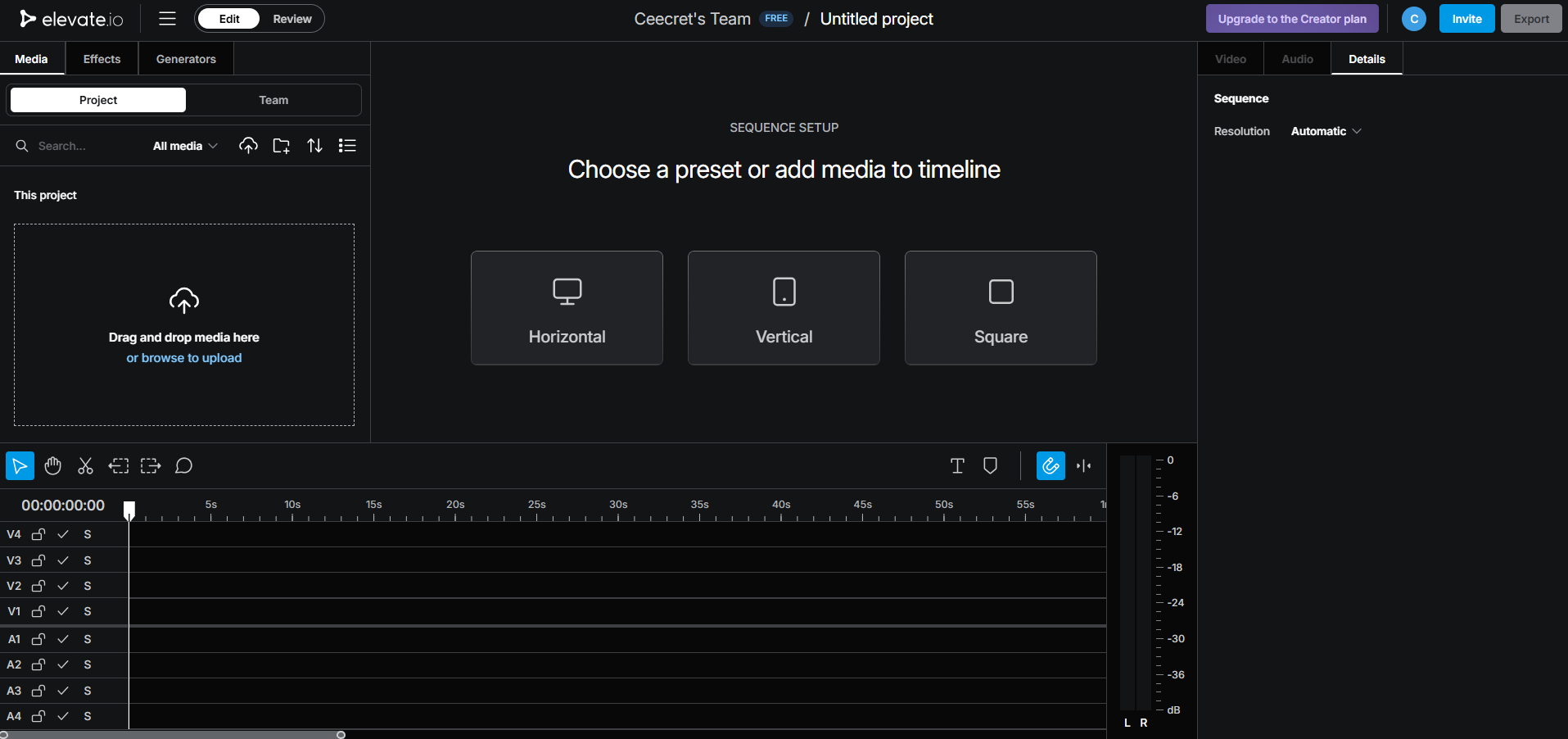This screenshot has height=739, width=1568.
Task: Open the sort order icon in media panel
Action: [x=314, y=145]
